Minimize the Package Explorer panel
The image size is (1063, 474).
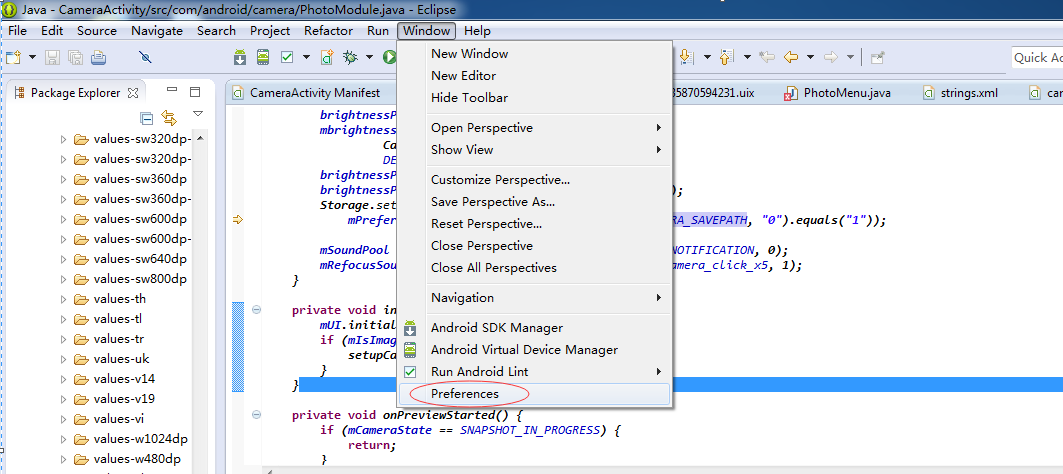(172, 90)
